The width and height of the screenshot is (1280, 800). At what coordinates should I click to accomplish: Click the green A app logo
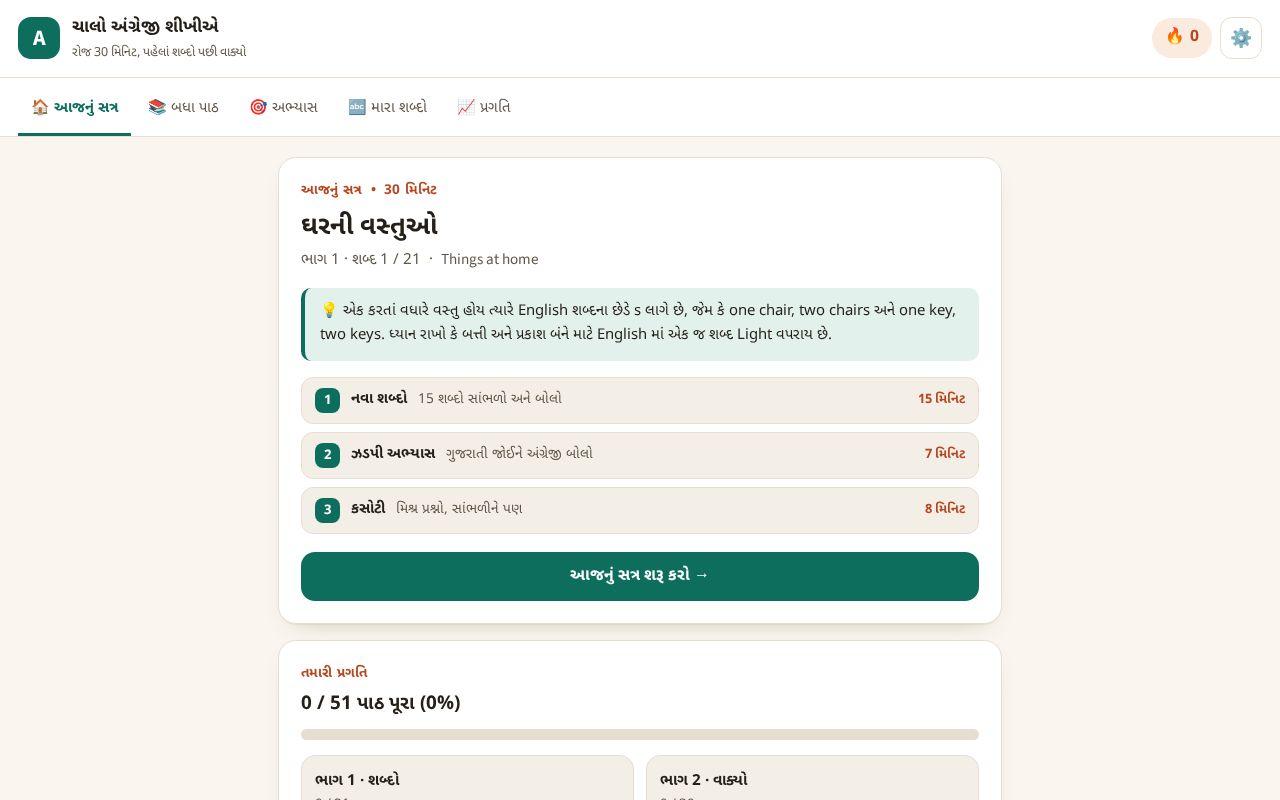[39, 38]
